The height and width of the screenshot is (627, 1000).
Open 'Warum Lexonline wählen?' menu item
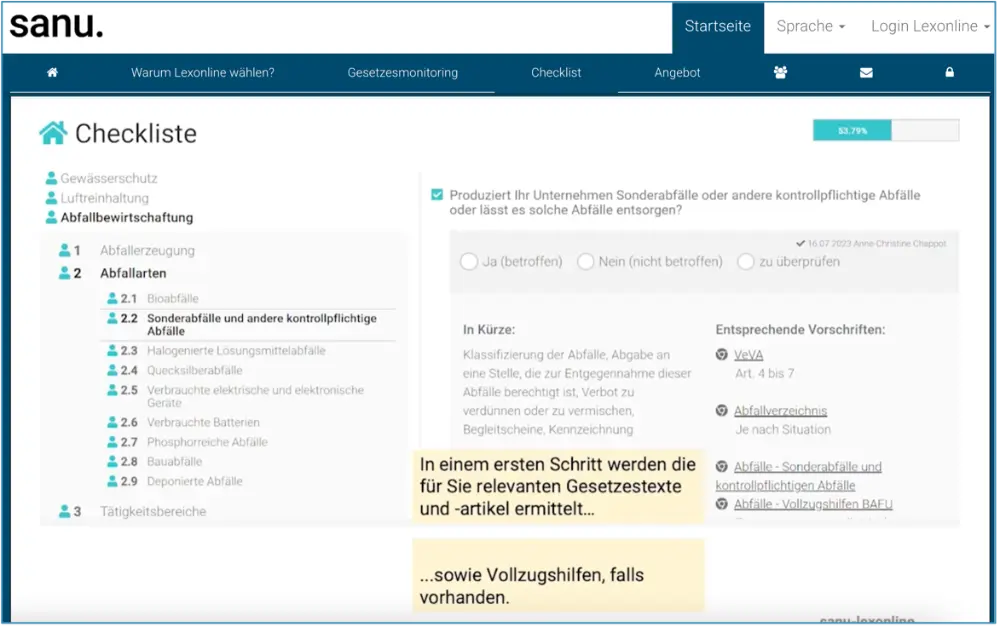point(203,73)
